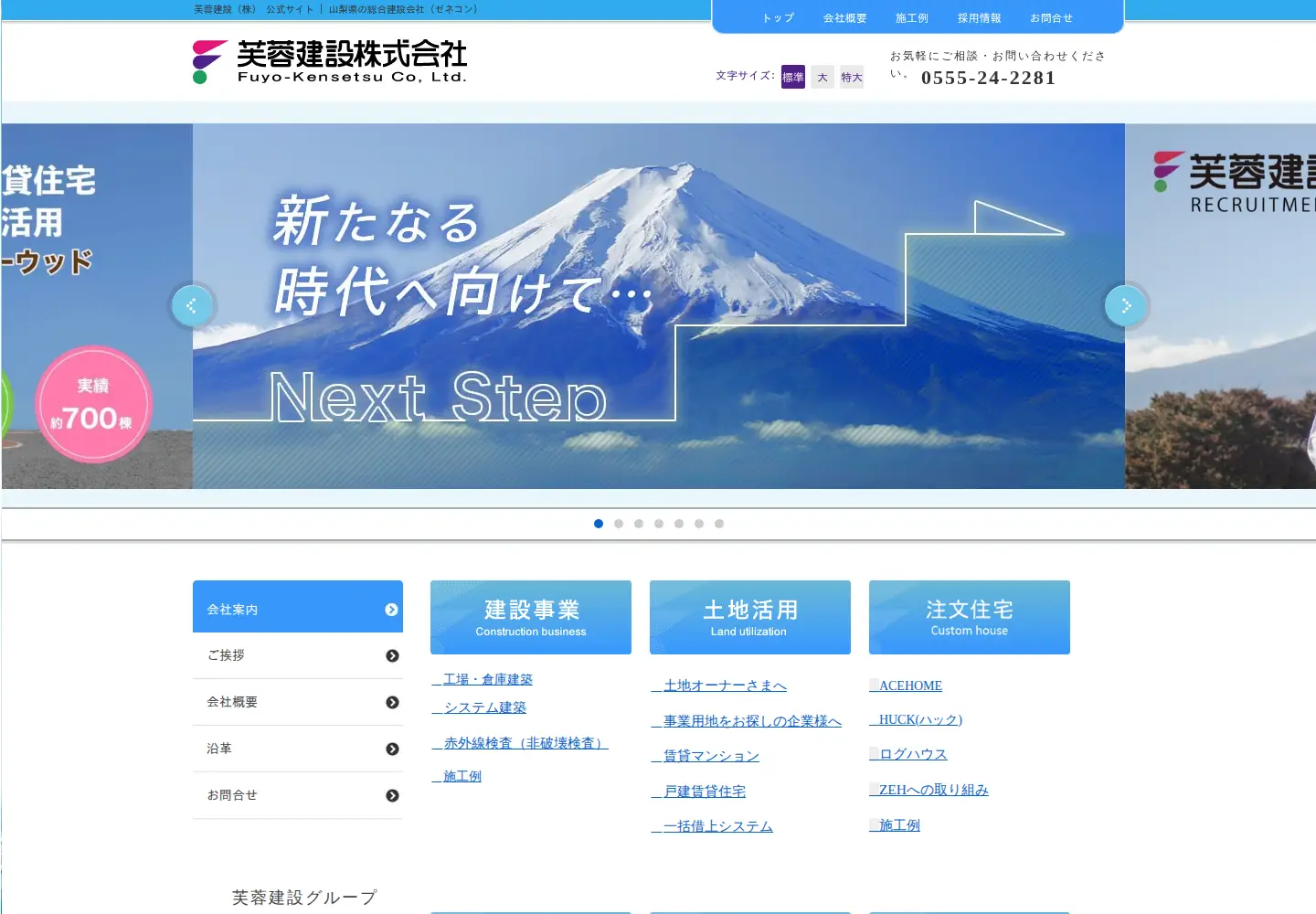This screenshot has height=914, width=1316.
Task: Select sixth carousel dot
Action: [x=699, y=524]
